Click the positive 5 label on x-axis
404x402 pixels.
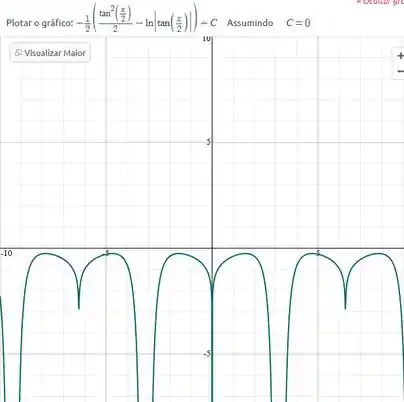(x=318, y=253)
